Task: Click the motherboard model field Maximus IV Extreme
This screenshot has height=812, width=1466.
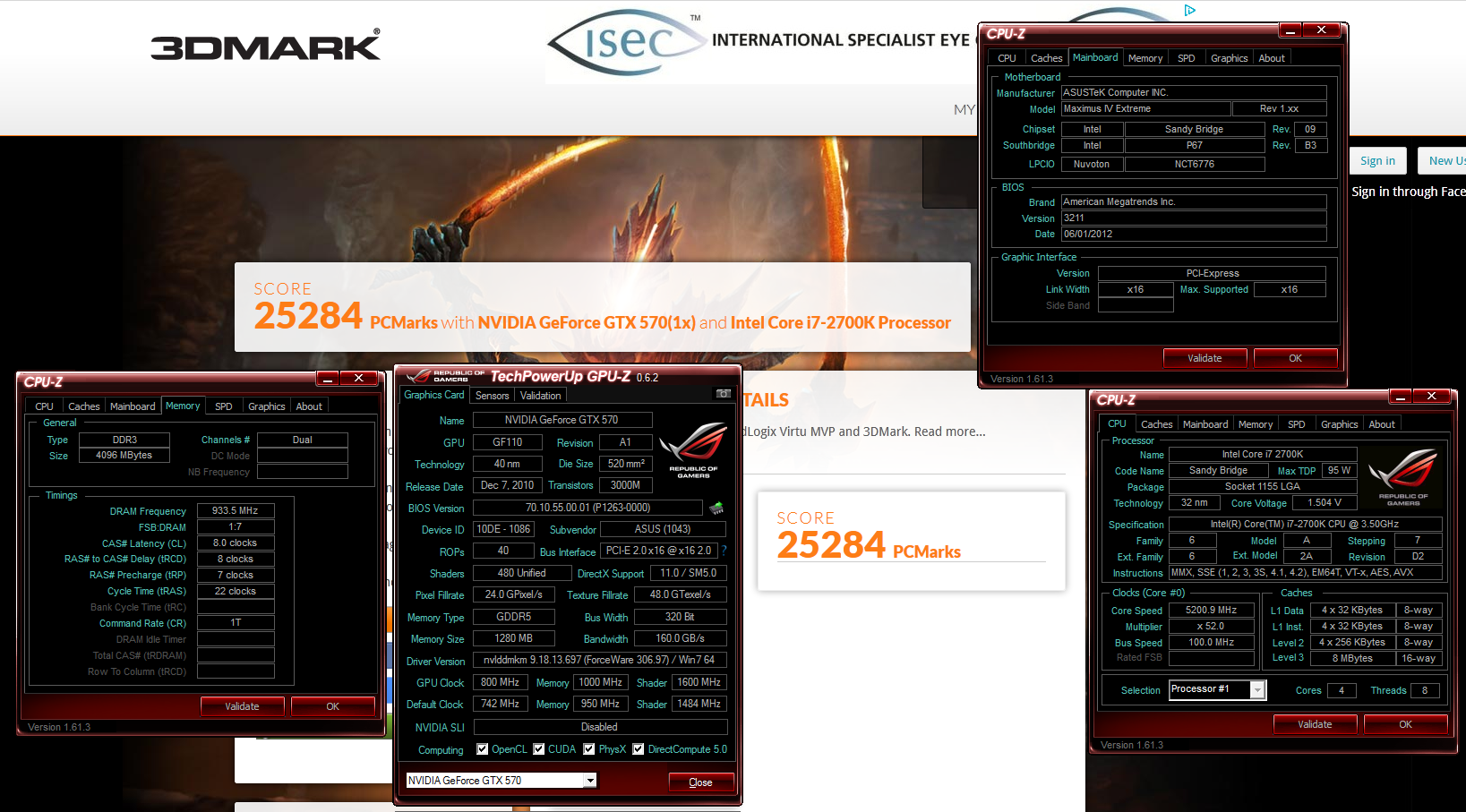Action: 1145,109
